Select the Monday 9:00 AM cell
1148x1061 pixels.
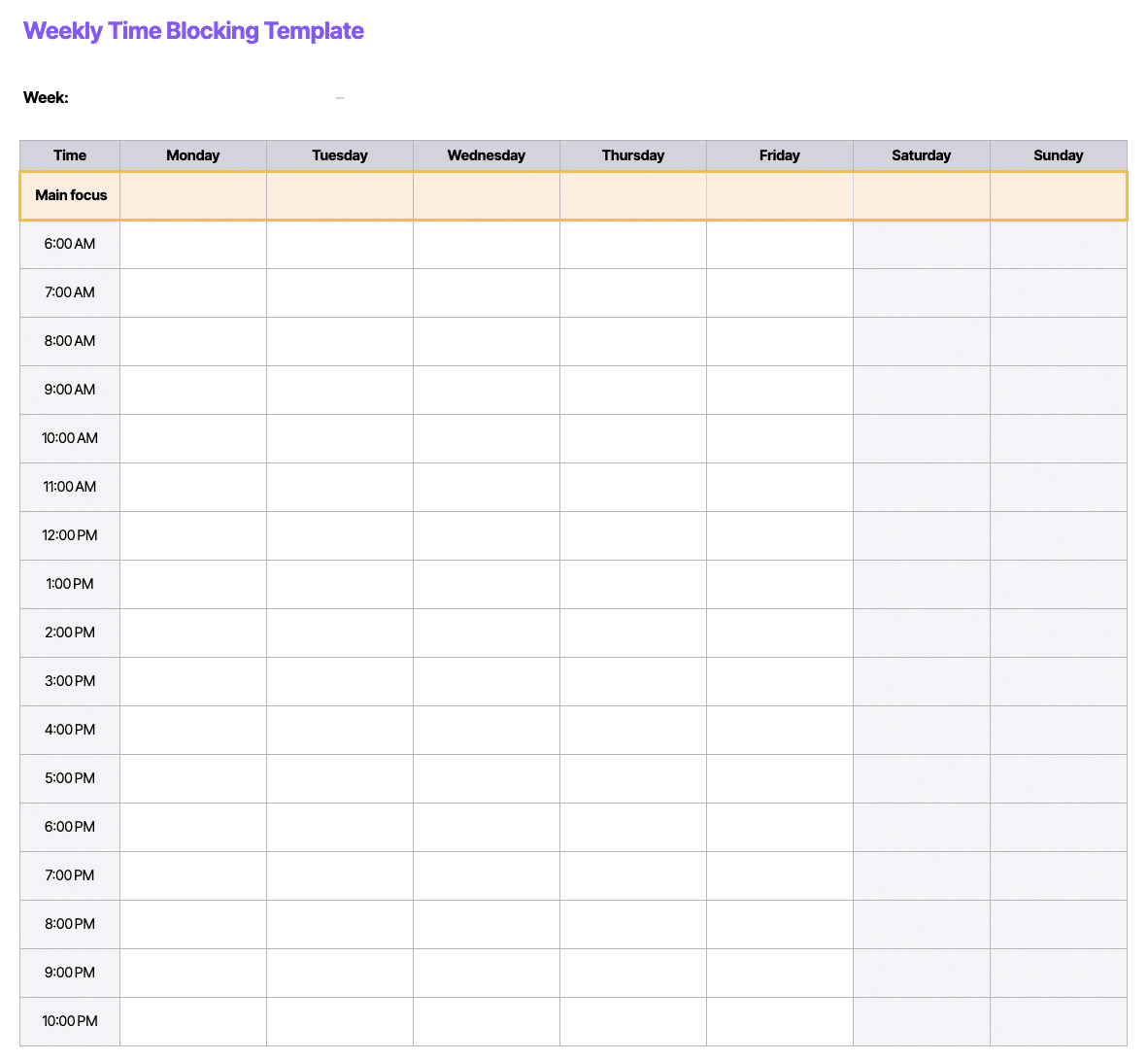[x=193, y=391]
